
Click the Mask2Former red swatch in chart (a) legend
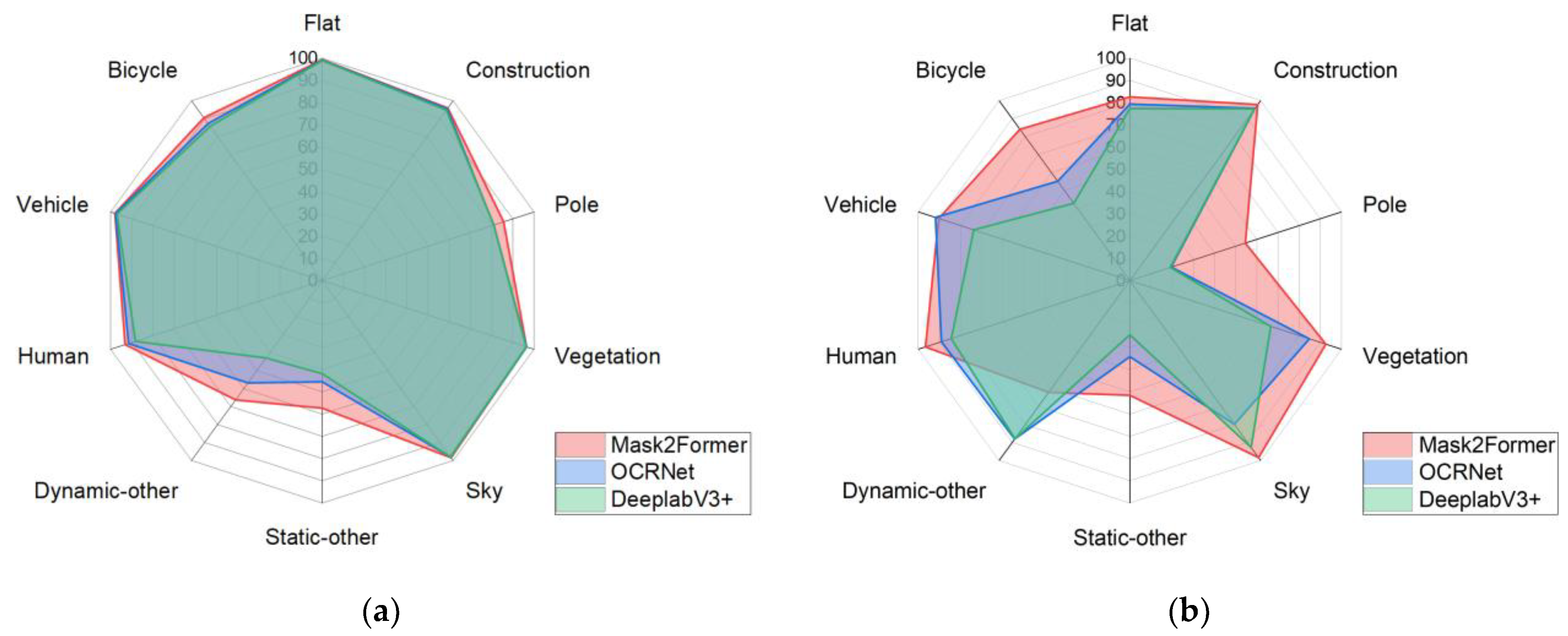point(580,445)
